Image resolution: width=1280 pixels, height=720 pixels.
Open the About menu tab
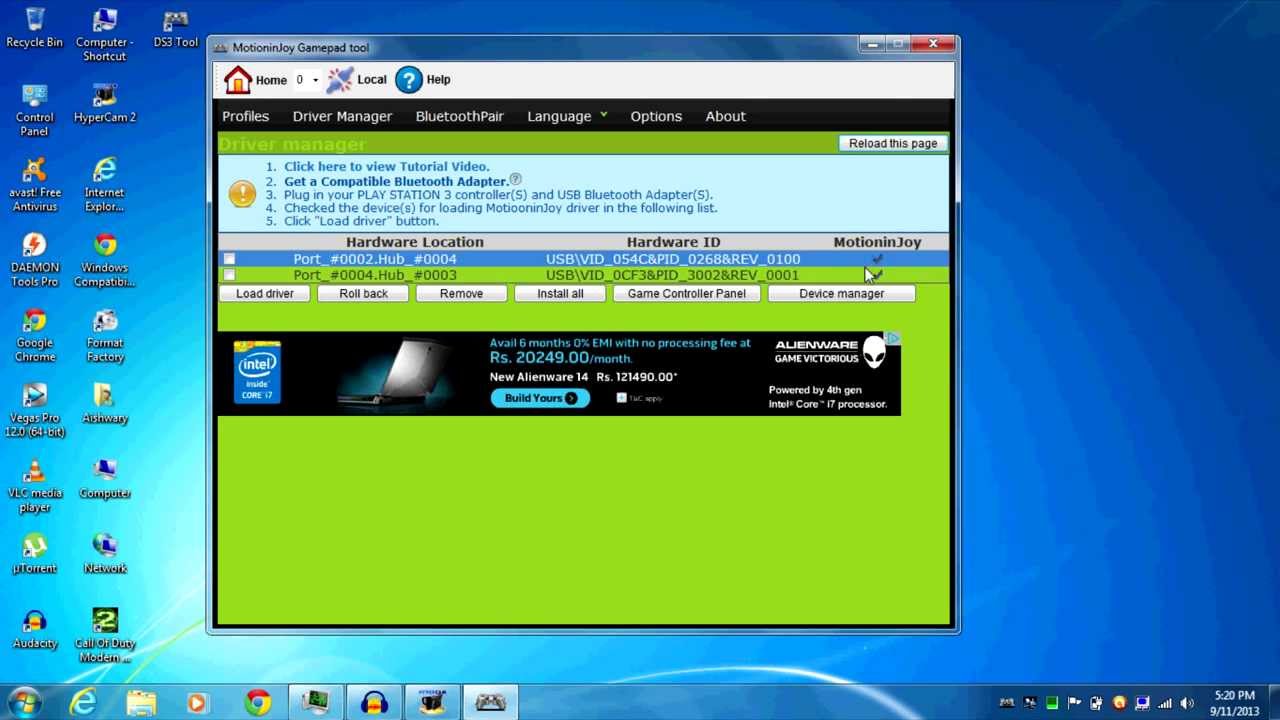[725, 116]
